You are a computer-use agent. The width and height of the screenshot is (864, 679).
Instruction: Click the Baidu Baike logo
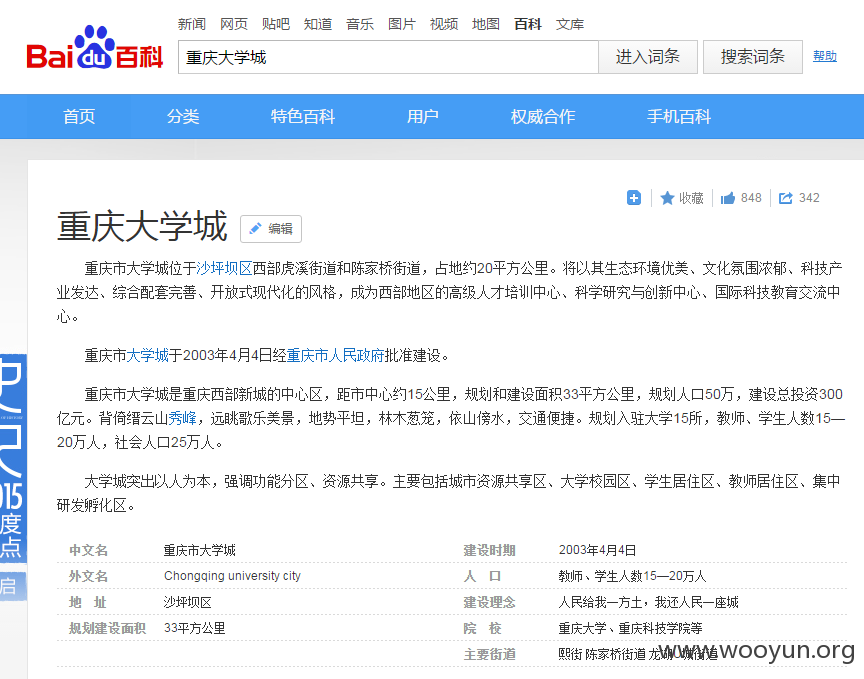(95, 48)
